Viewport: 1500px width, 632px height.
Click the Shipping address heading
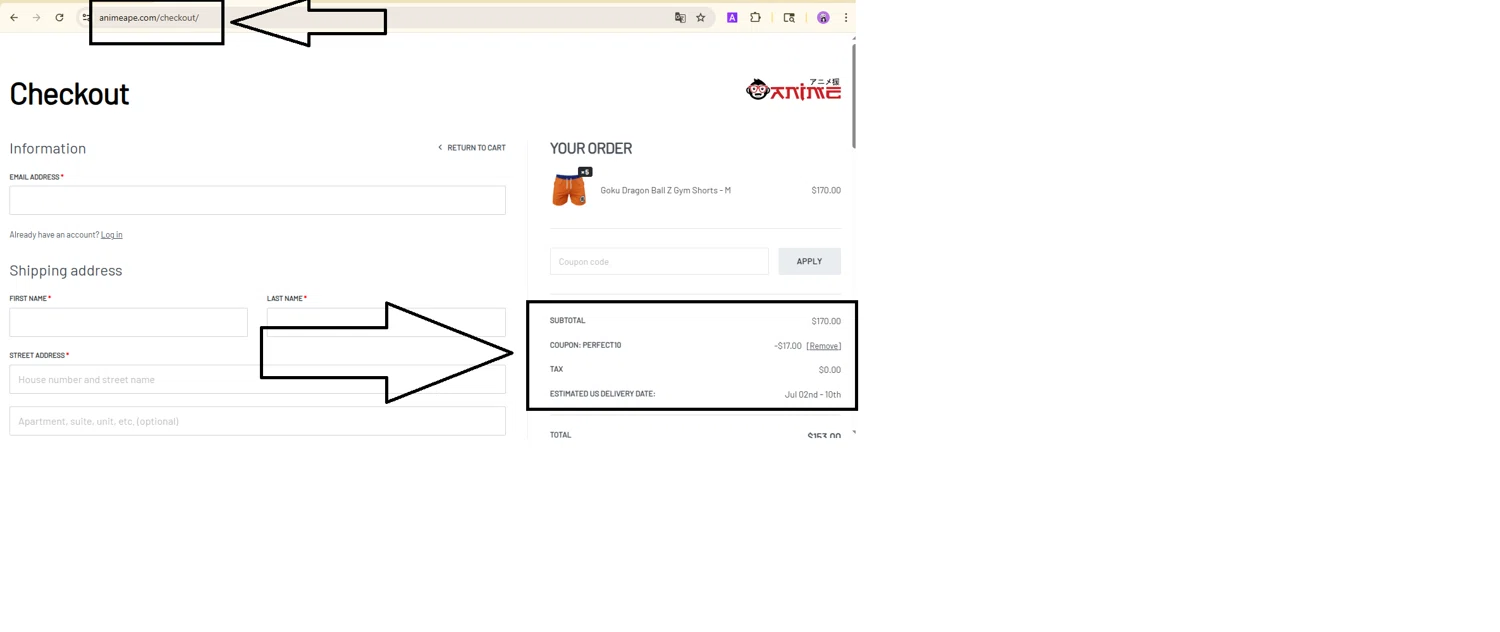[x=66, y=270]
